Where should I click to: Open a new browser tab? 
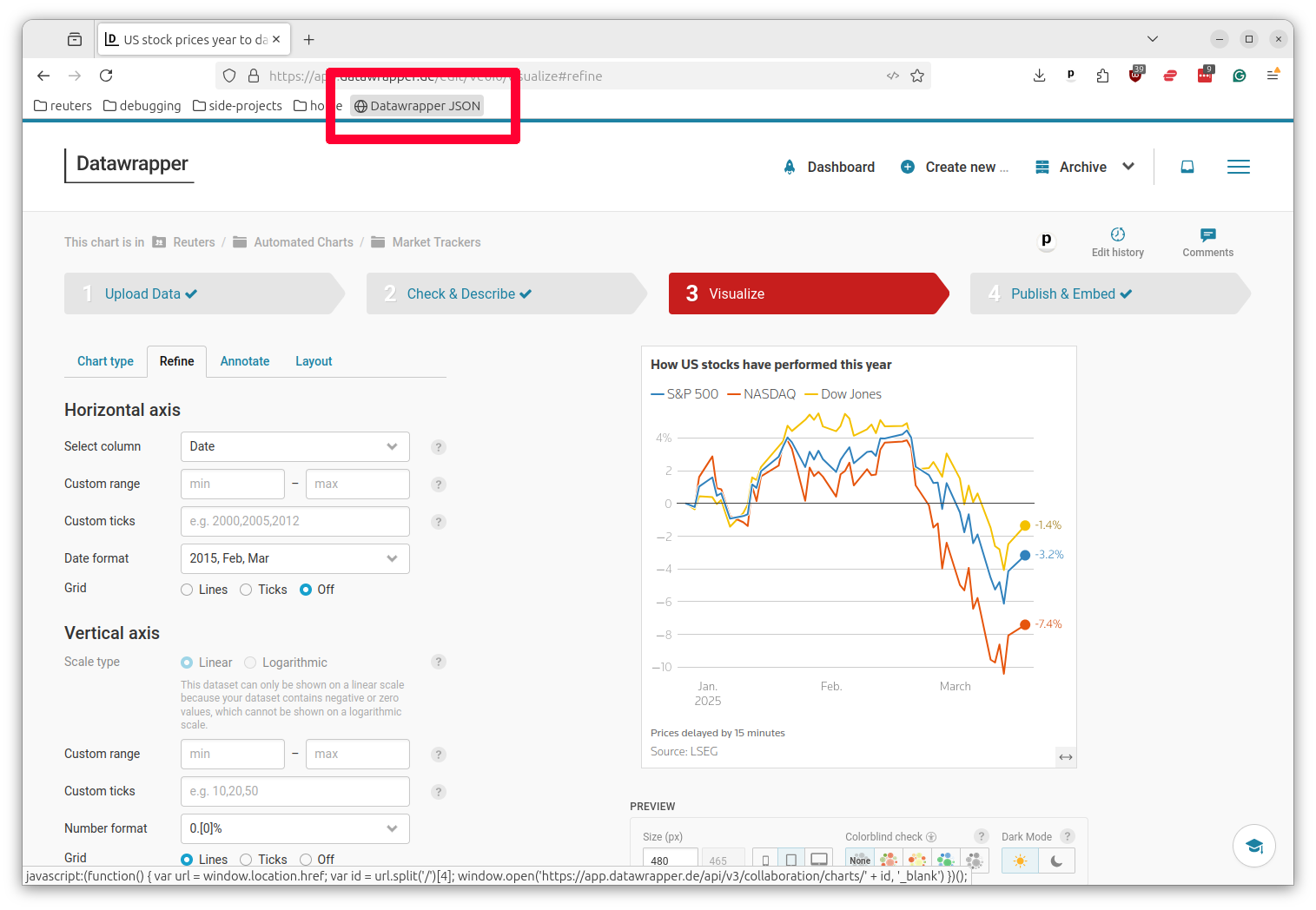click(x=308, y=39)
